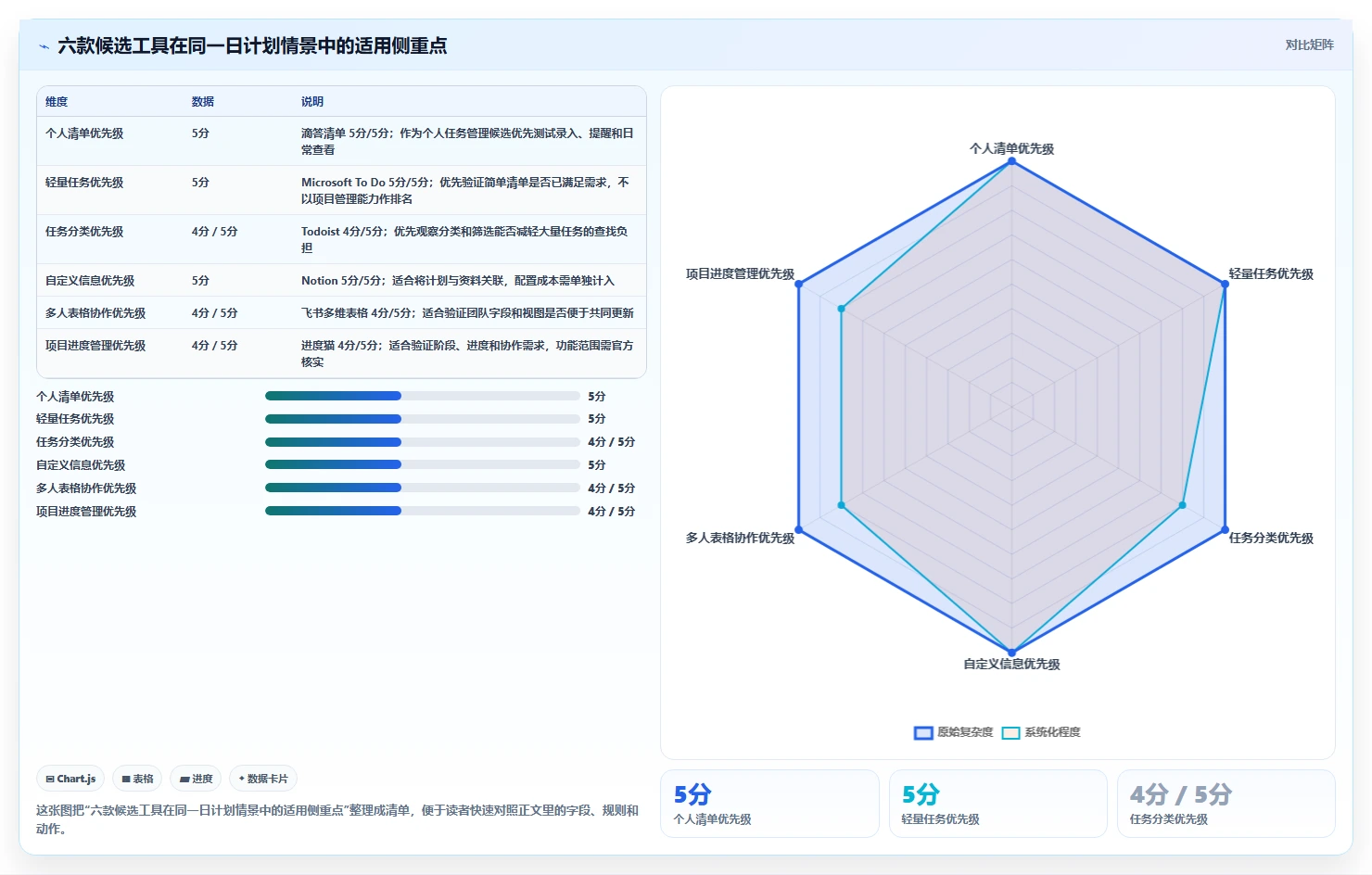
Task: Click radar axis label 自定义信息优先级
Action: tap(1011, 664)
